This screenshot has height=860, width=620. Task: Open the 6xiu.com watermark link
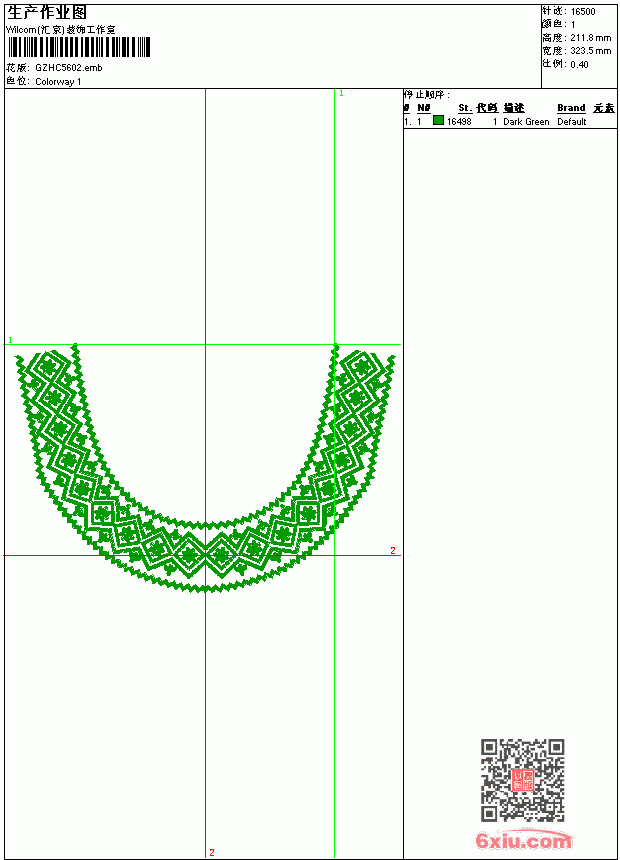point(523,840)
